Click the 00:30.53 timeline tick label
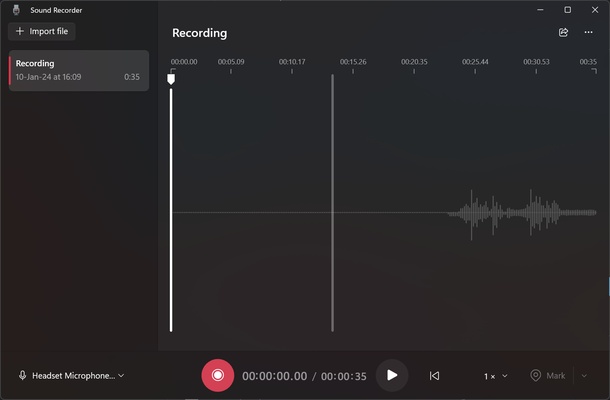The height and width of the screenshot is (400, 610). (x=536, y=61)
